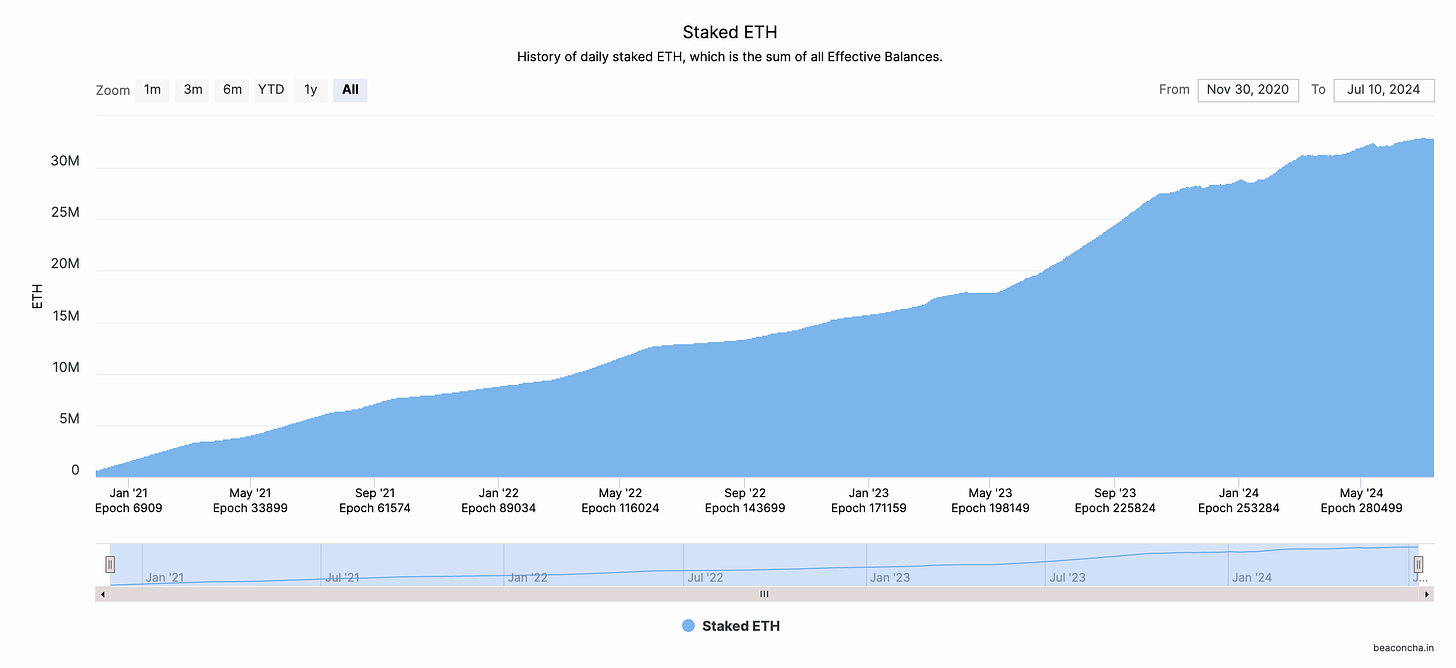
Task: Click the Staked ETH chart title
Action: click(x=730, y=33)
